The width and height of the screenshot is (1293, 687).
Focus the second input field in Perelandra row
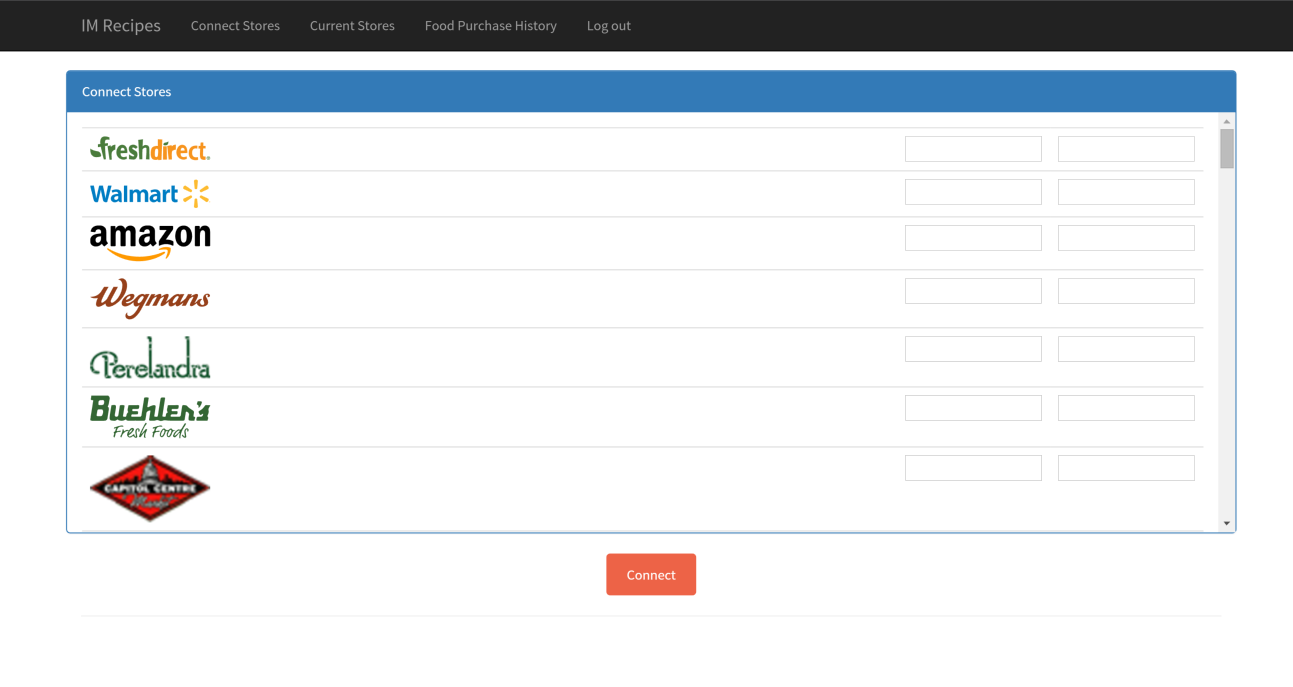(x=1126, y=349)
